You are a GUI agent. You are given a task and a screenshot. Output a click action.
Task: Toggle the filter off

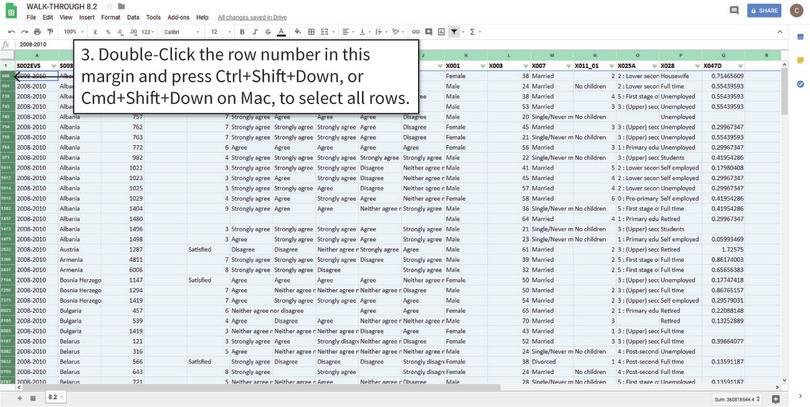coord(454,32)
